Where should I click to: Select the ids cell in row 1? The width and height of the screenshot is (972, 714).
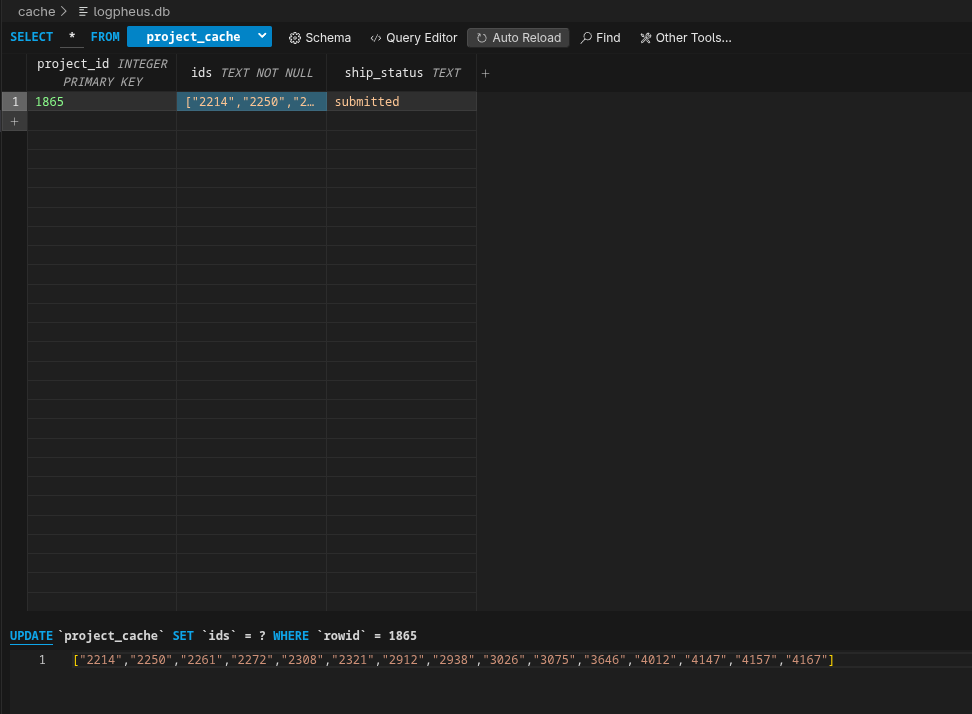(x=252, y=102)
